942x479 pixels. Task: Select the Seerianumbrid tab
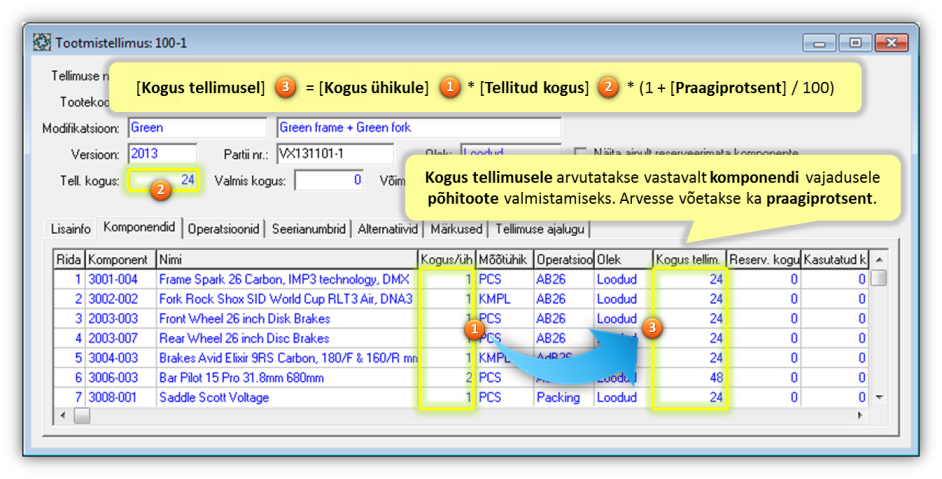[312, 229]
